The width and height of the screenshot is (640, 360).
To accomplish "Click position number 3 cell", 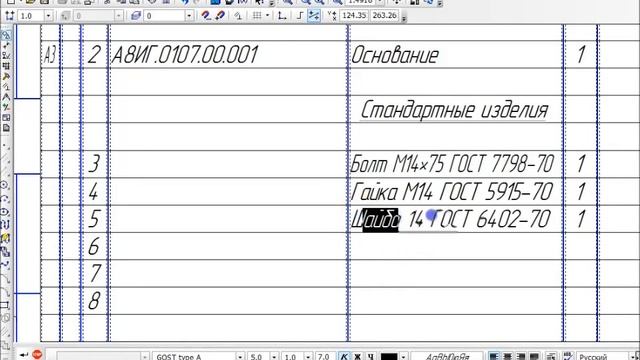I will click(94, 164).
